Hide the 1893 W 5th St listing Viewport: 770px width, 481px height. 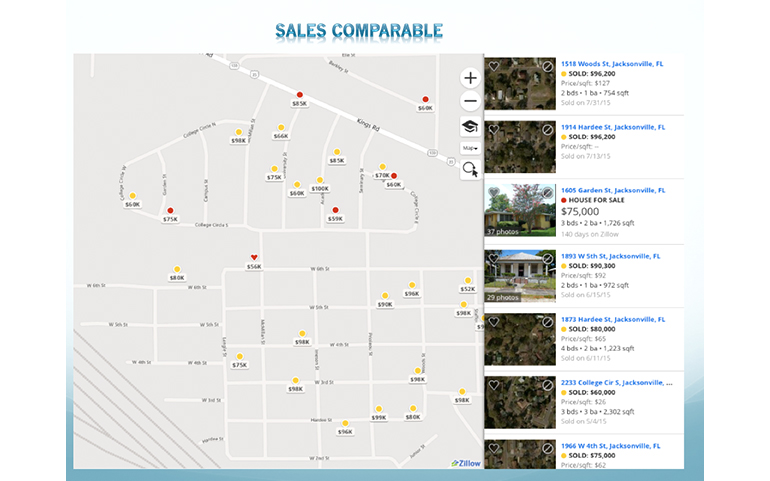click(547, 258)
